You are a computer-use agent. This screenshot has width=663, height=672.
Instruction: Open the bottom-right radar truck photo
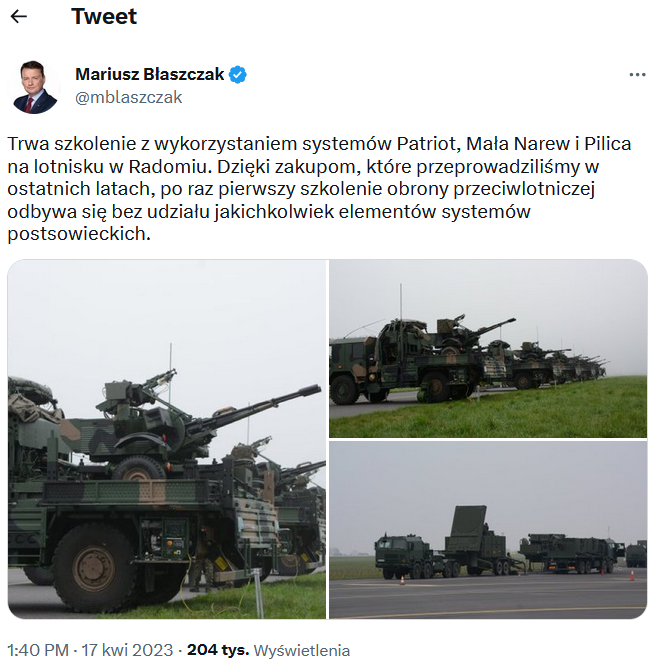pyautogui.click(x=488, y=530)
